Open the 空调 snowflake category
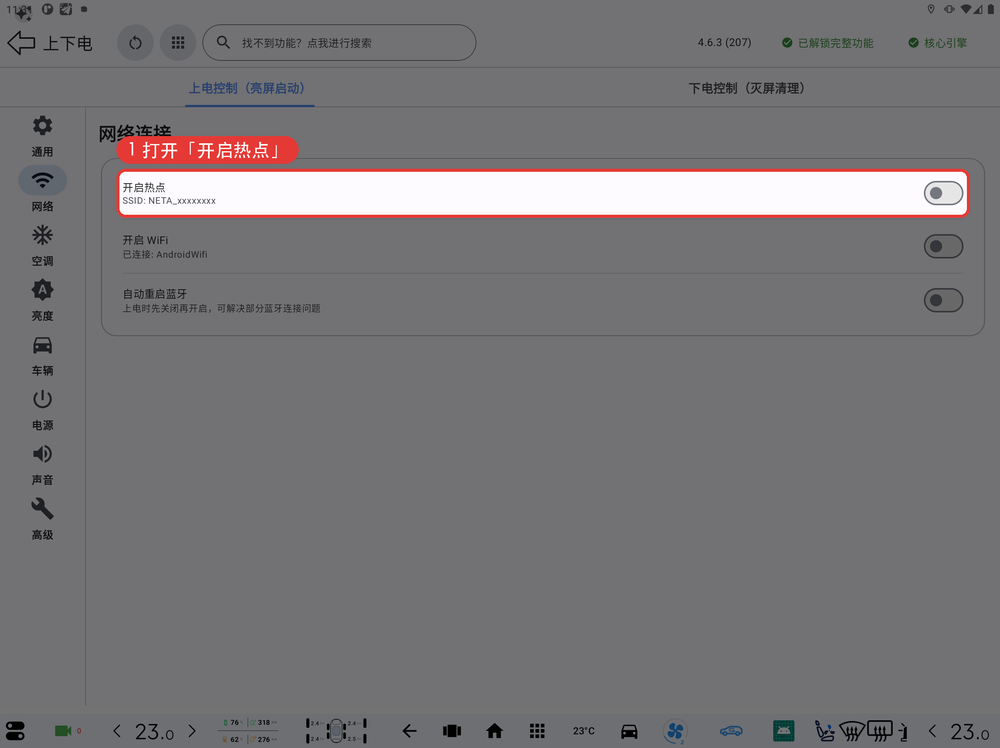The width and height of the screenshot is (1000, 748). (43, 245)
